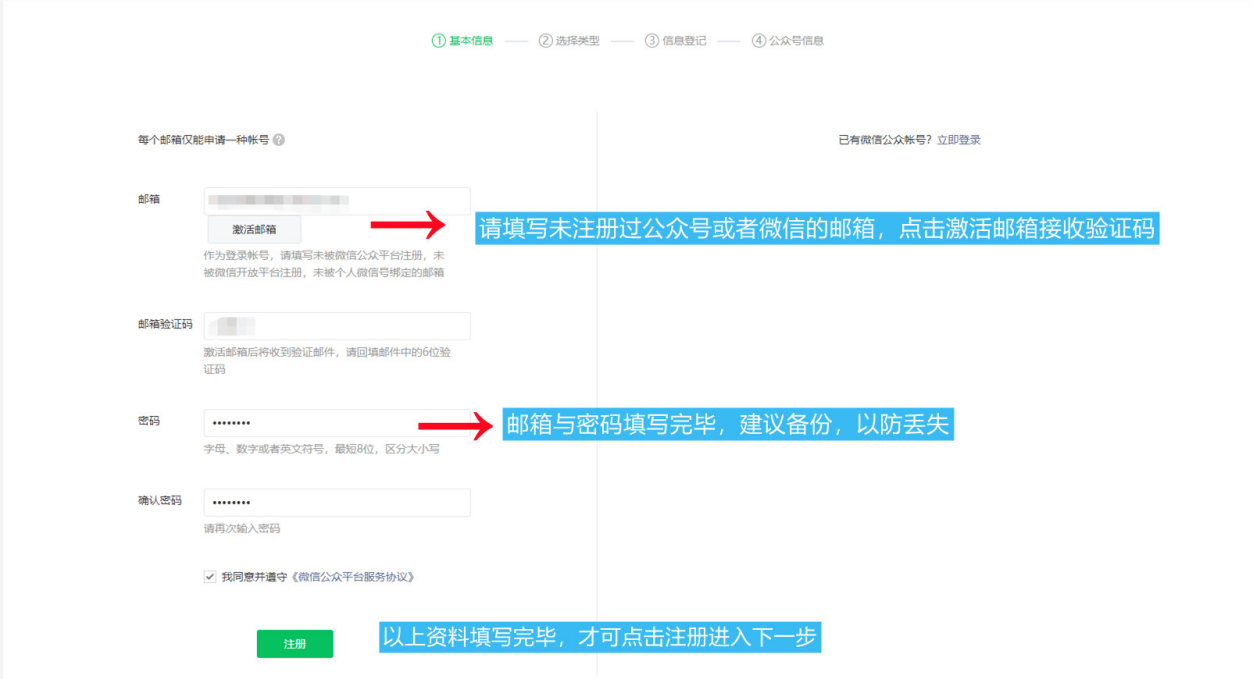The height and width of the screenshot is (679, 1253).
Task: Click the 确认密码 confirm password field
Action: [336, 502]
